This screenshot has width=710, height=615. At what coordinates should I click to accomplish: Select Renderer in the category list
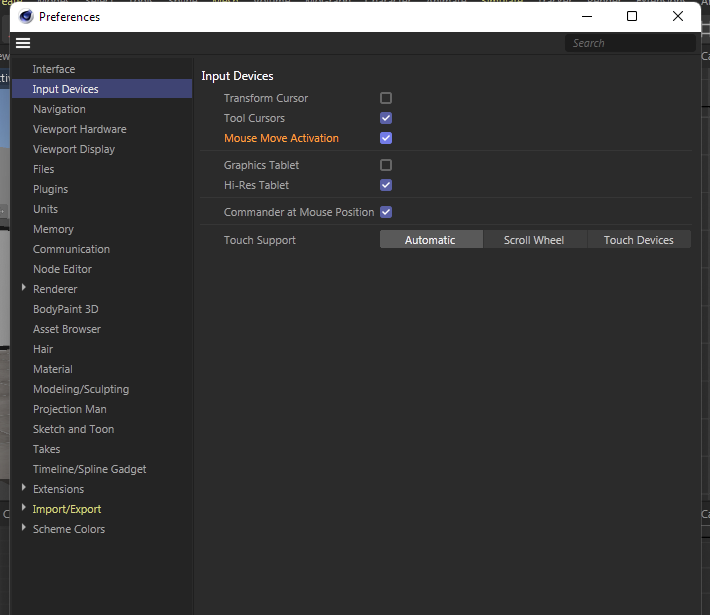(x=55, y=289)
